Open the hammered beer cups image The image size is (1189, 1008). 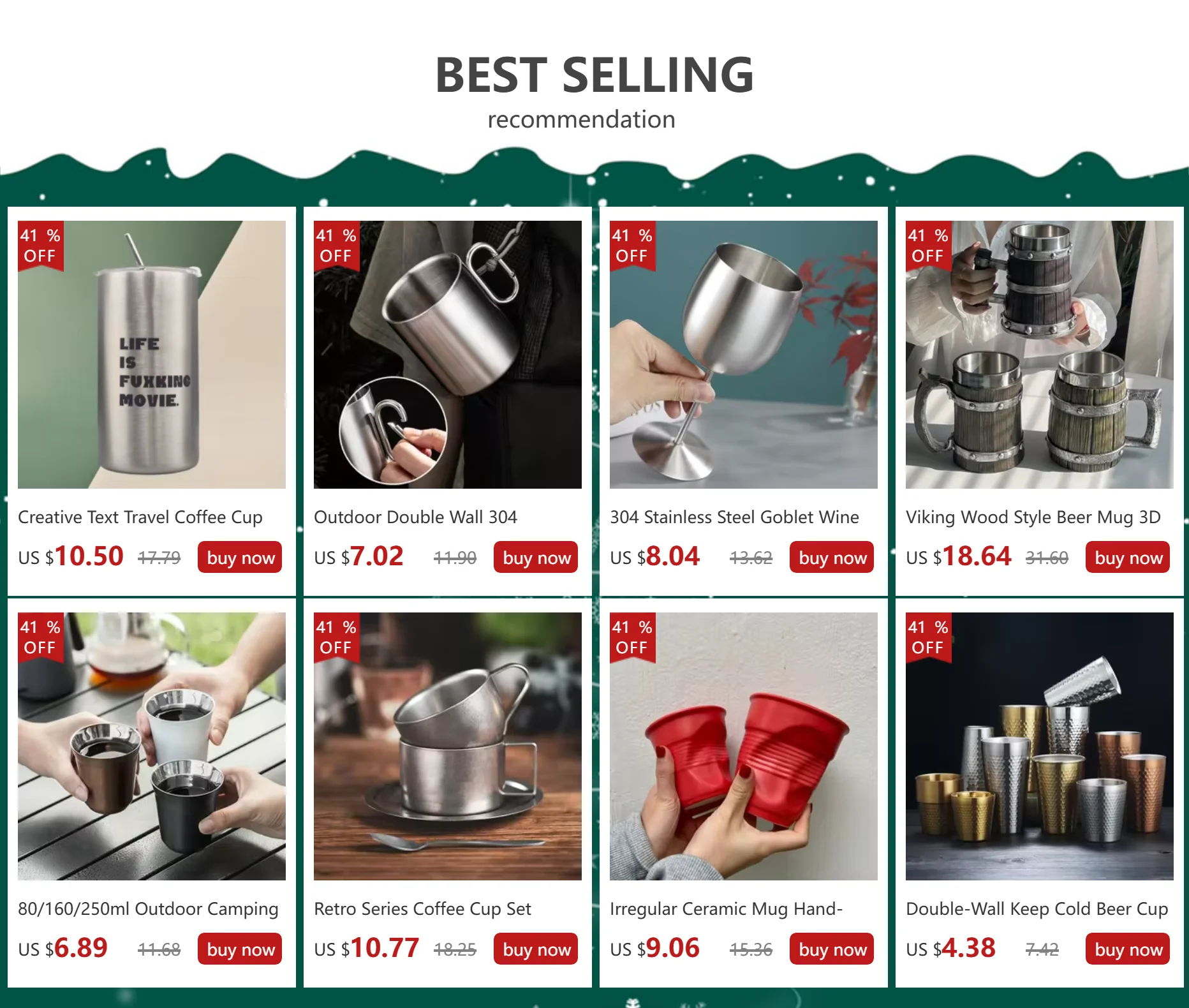tap(1040, 746)
